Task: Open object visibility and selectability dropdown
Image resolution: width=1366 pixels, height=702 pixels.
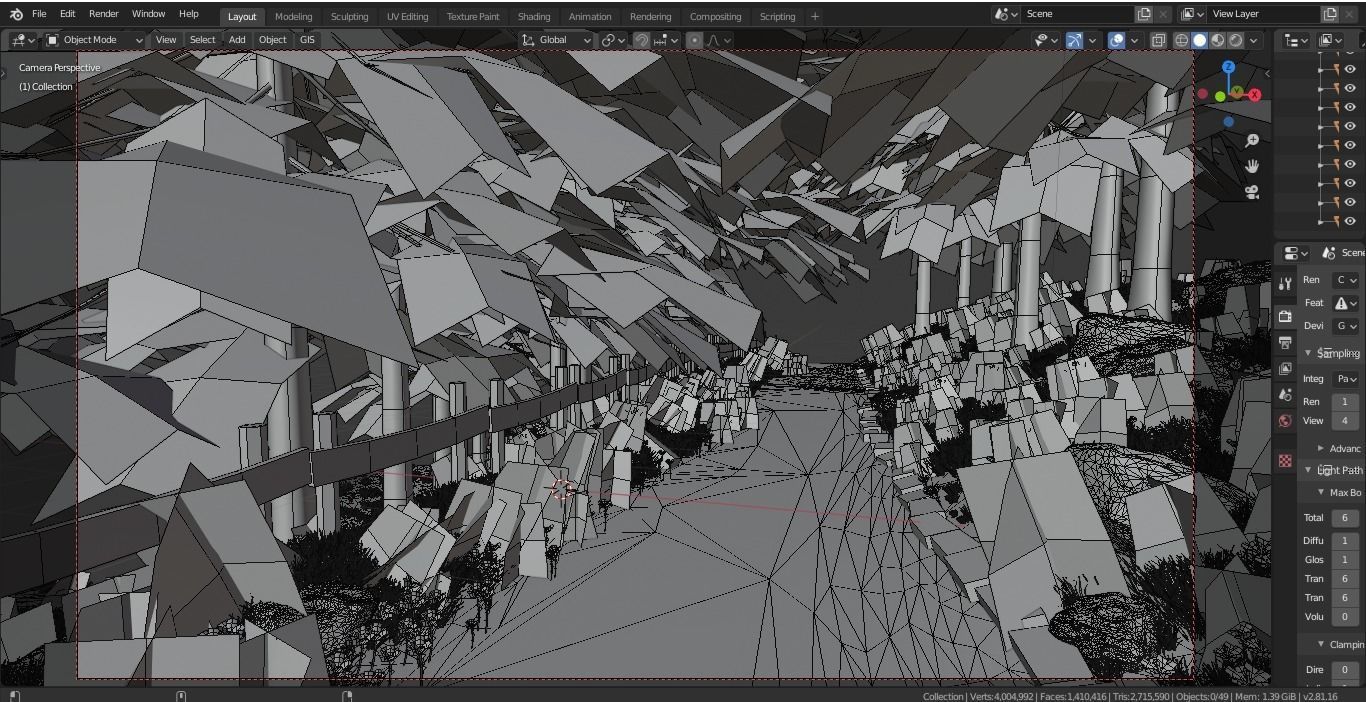Action: [x=1046, y=40]
